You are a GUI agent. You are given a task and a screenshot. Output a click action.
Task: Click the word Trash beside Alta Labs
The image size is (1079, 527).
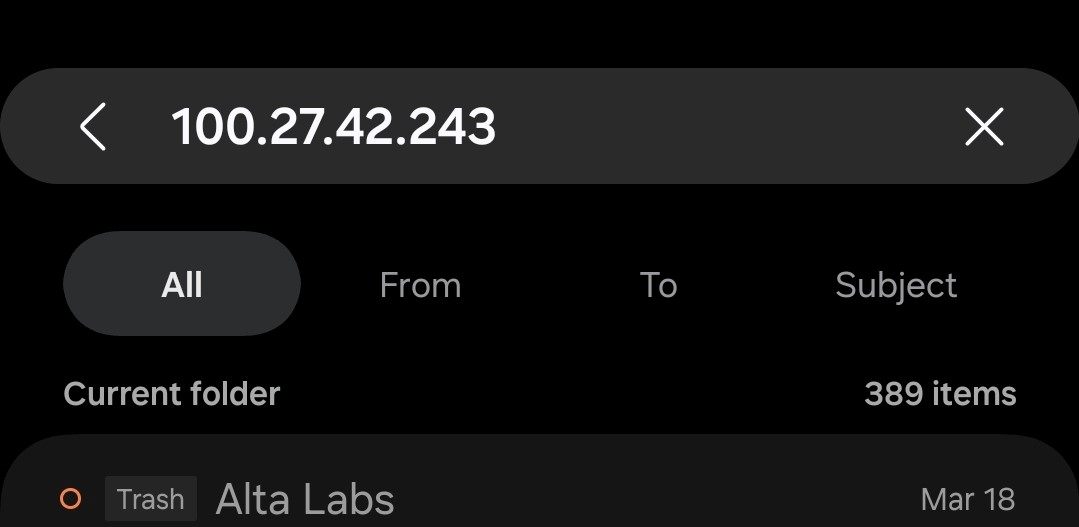click(x=151, y=499)
